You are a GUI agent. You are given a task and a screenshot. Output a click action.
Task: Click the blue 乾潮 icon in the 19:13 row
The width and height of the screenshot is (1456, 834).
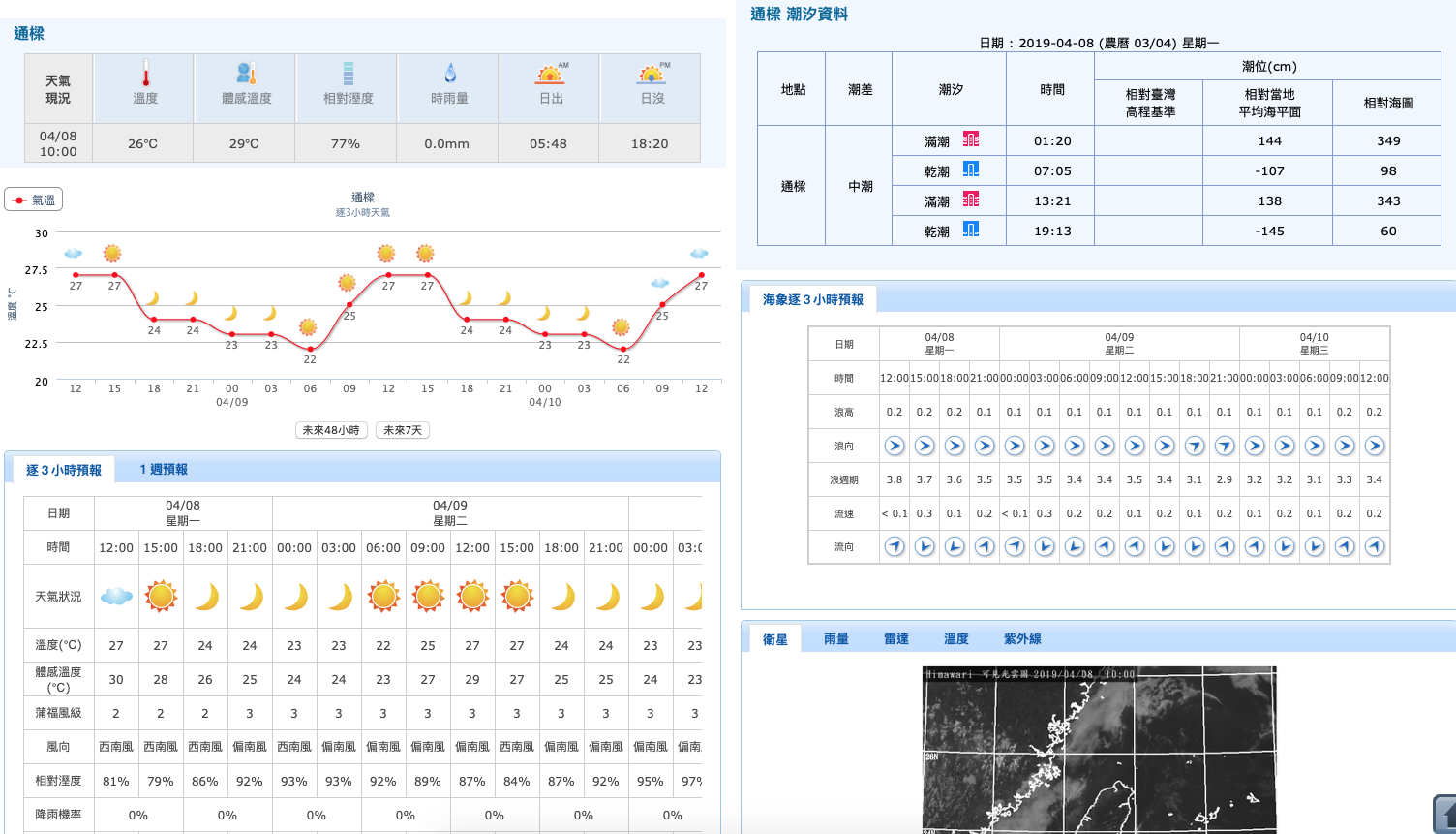coord(971,230)
